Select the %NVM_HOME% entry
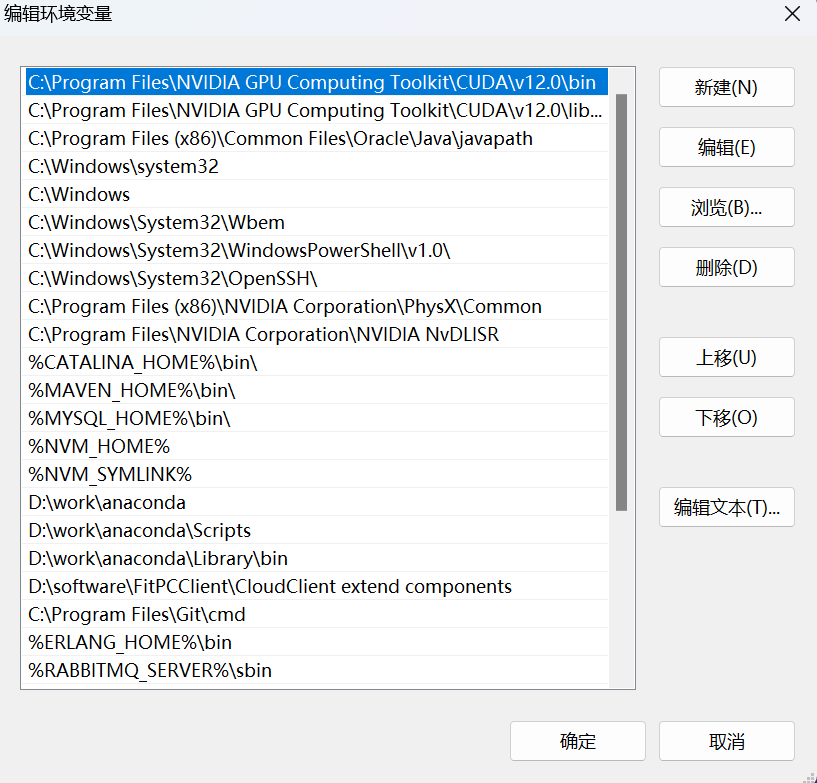This screenshot has height=783, width=817. [317, 446]
